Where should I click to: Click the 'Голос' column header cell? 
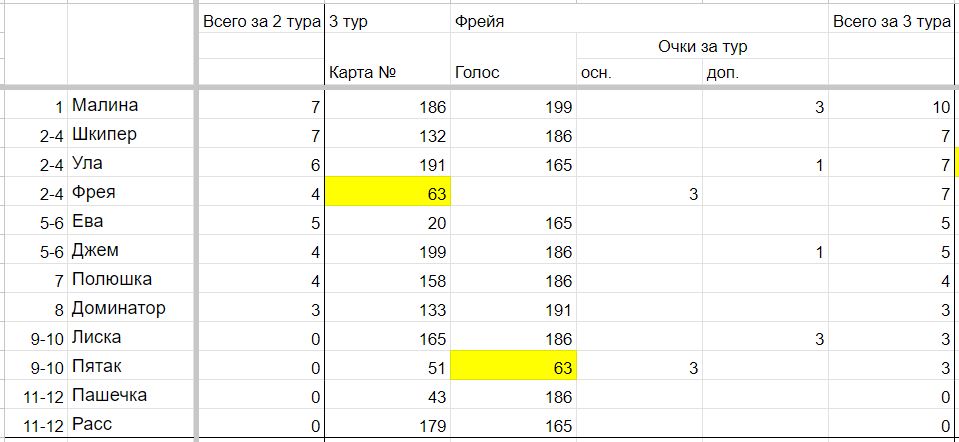click(x=513, y=72)
